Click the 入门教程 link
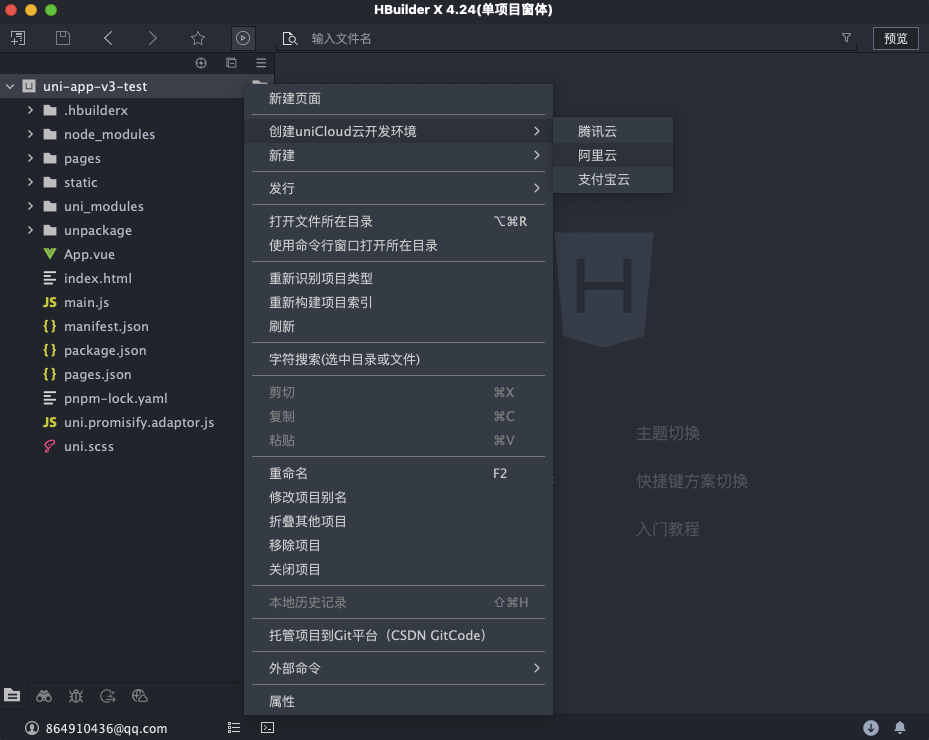The image size is (929, 740). (x=668, y=529)
